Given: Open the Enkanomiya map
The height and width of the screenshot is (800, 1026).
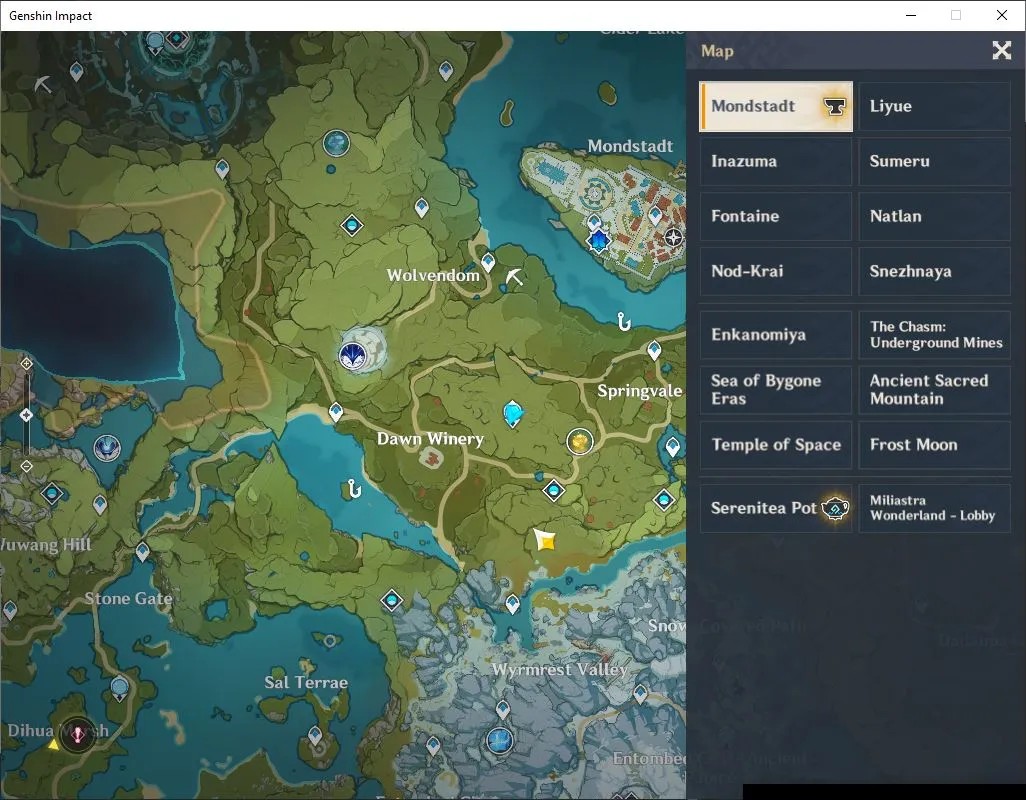Looking at the screenshot, I should coord(775,335).
